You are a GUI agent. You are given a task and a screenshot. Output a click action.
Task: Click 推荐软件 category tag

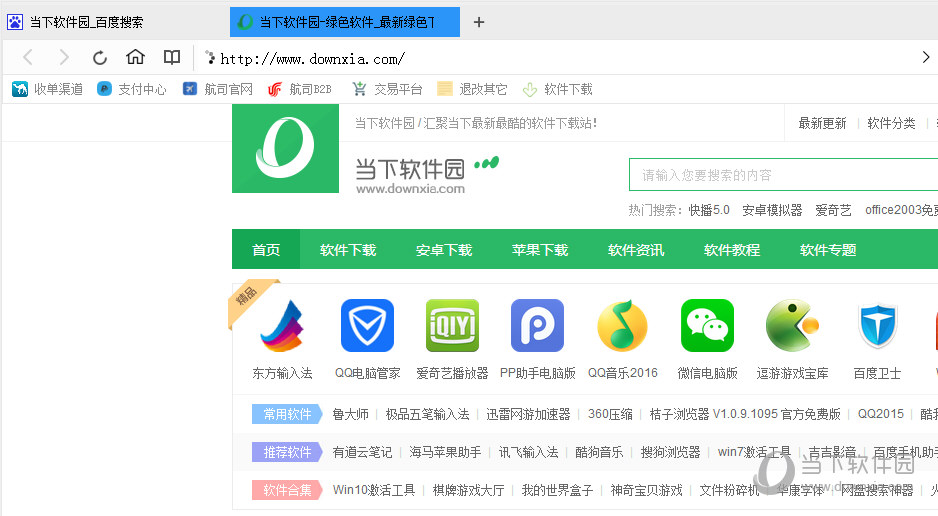click(x=287, y=452)
